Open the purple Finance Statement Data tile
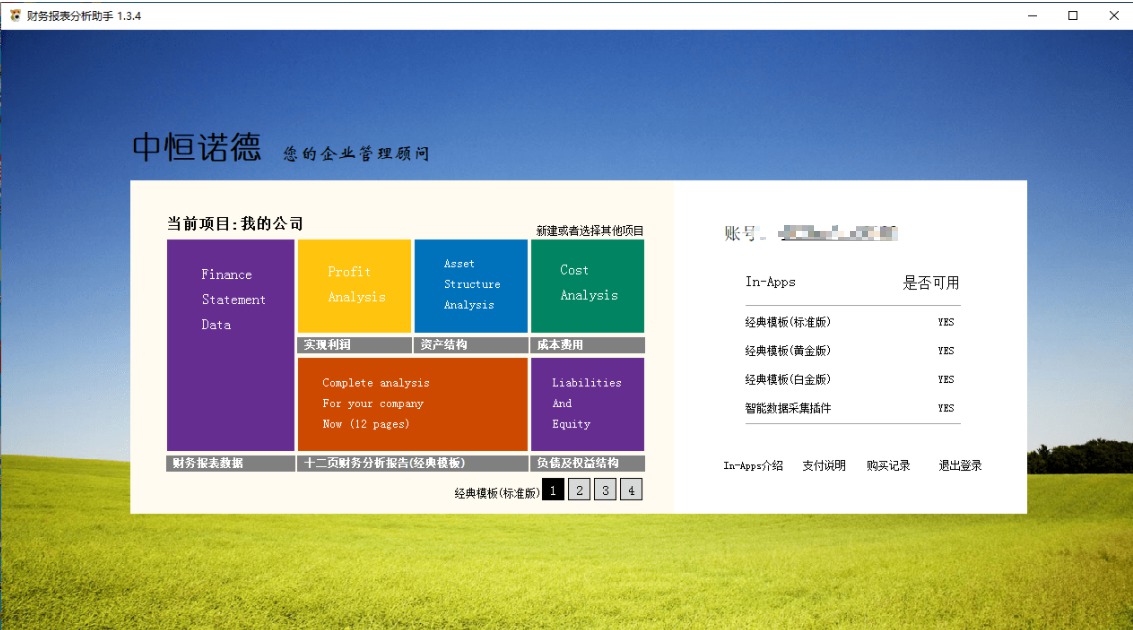Viewport: 1133px width, 630px height. pyautogui.click(x=231, y=345)
